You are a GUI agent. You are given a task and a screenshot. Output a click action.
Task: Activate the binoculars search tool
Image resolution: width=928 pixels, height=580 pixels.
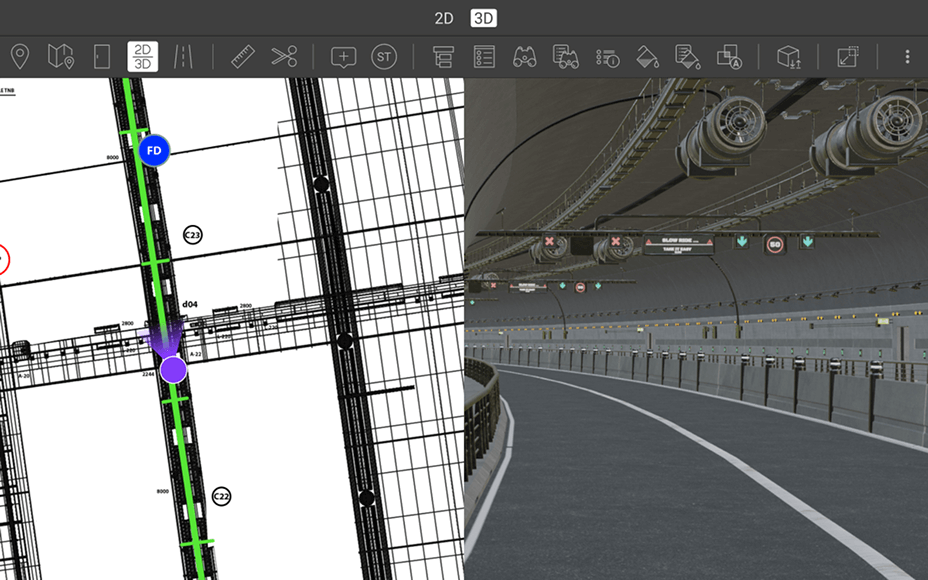524,56
